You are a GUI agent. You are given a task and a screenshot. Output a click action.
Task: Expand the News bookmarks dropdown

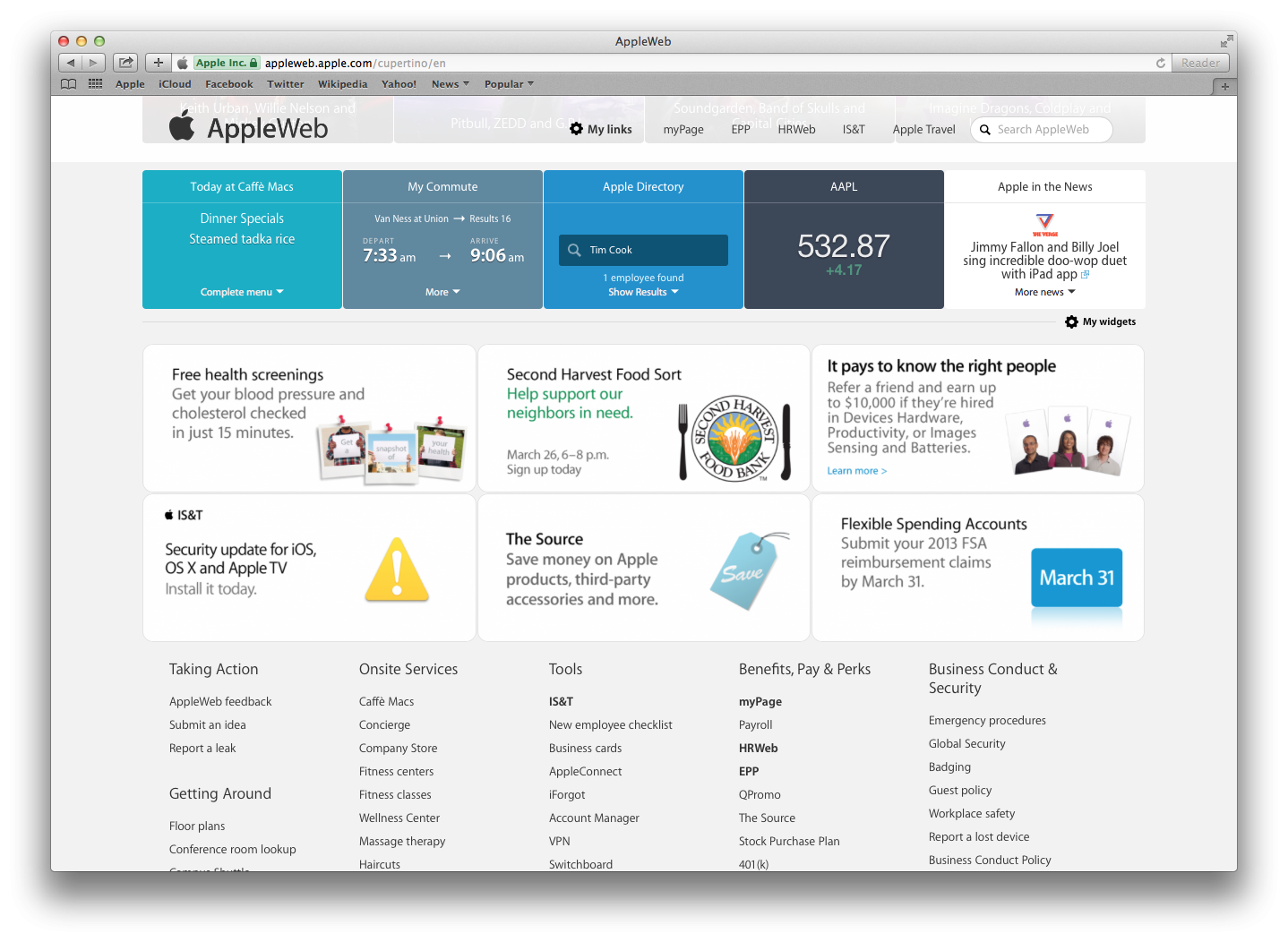pyautogui.click(x=450, y=84)
